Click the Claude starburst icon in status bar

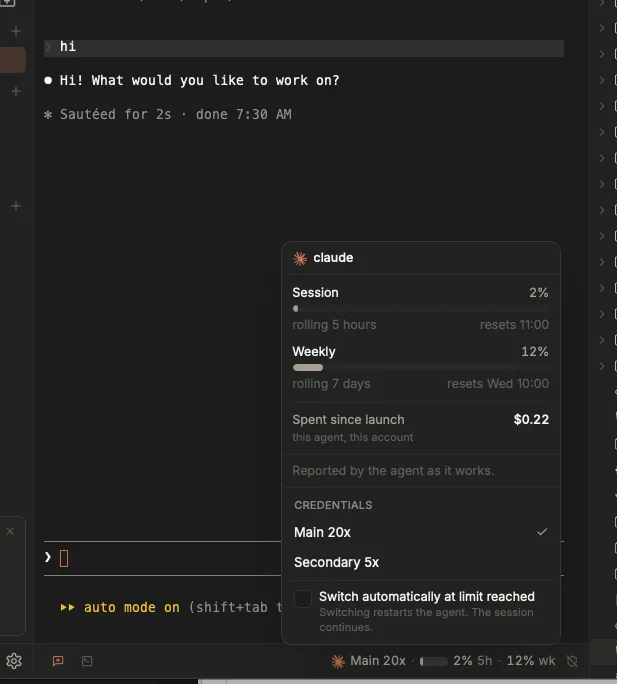(338, 661)
